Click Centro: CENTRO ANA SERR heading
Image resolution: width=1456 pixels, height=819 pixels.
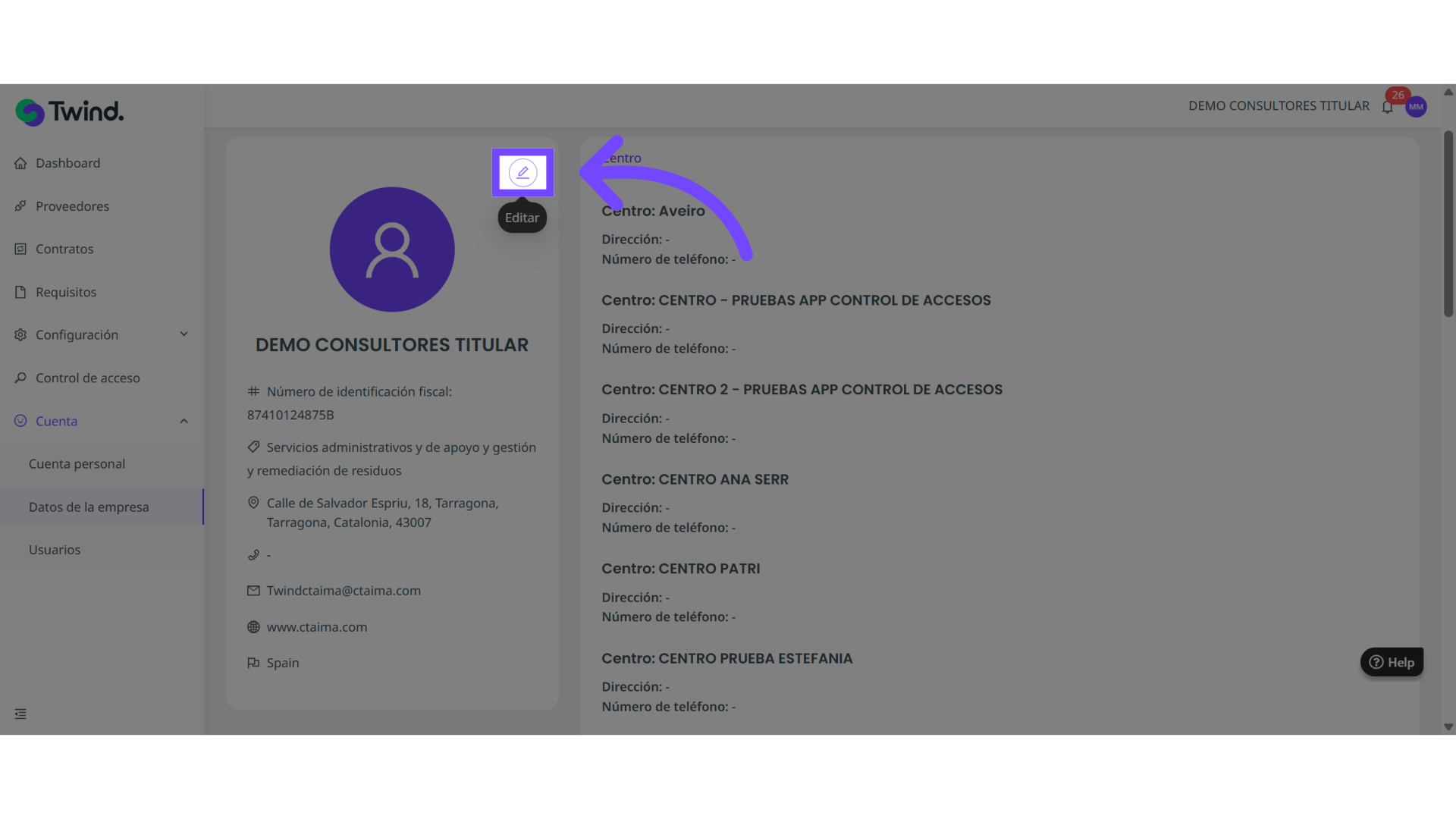[x=695, y=479]
